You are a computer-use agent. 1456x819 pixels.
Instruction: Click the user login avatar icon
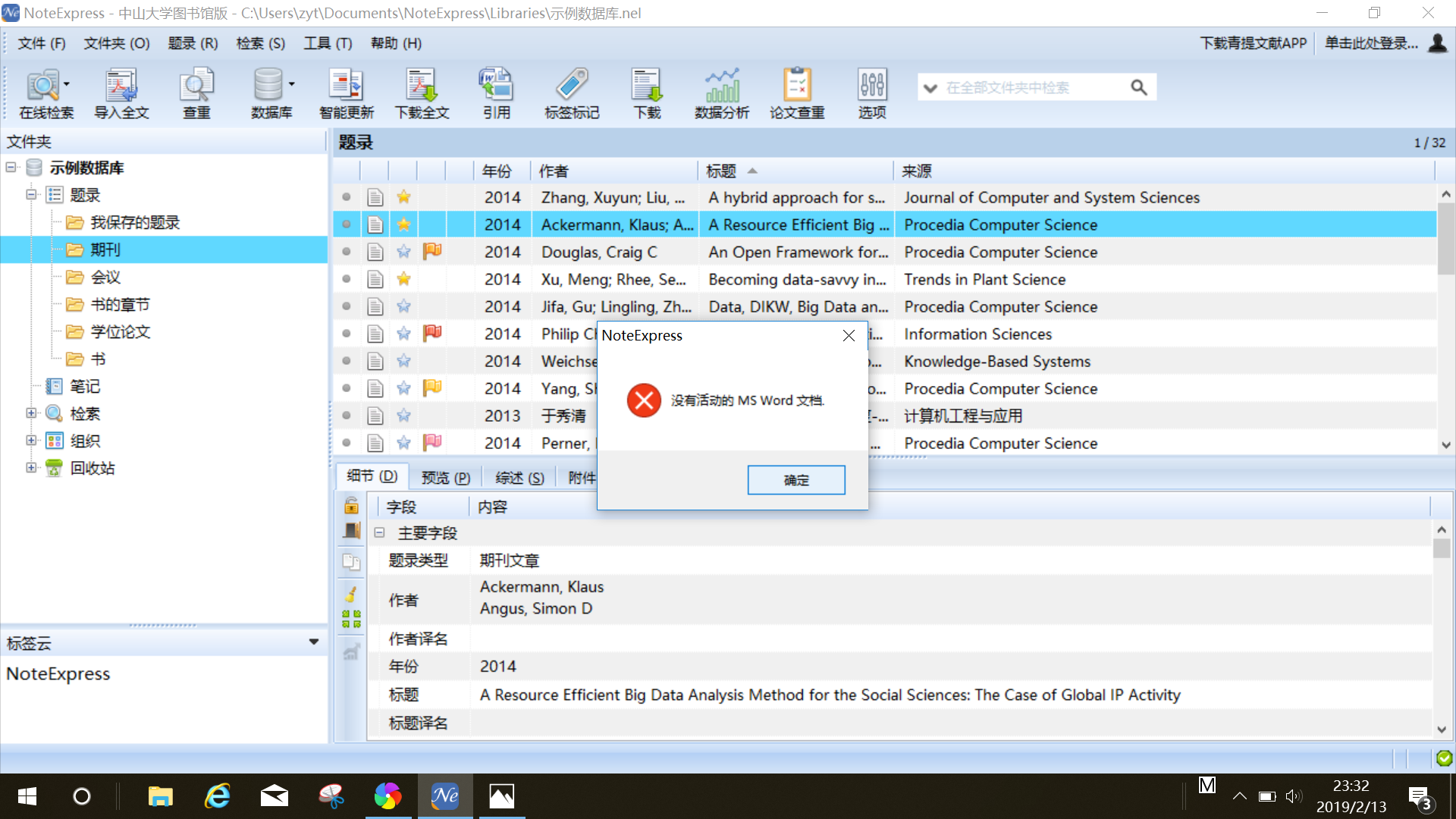tap(1437, 43)
